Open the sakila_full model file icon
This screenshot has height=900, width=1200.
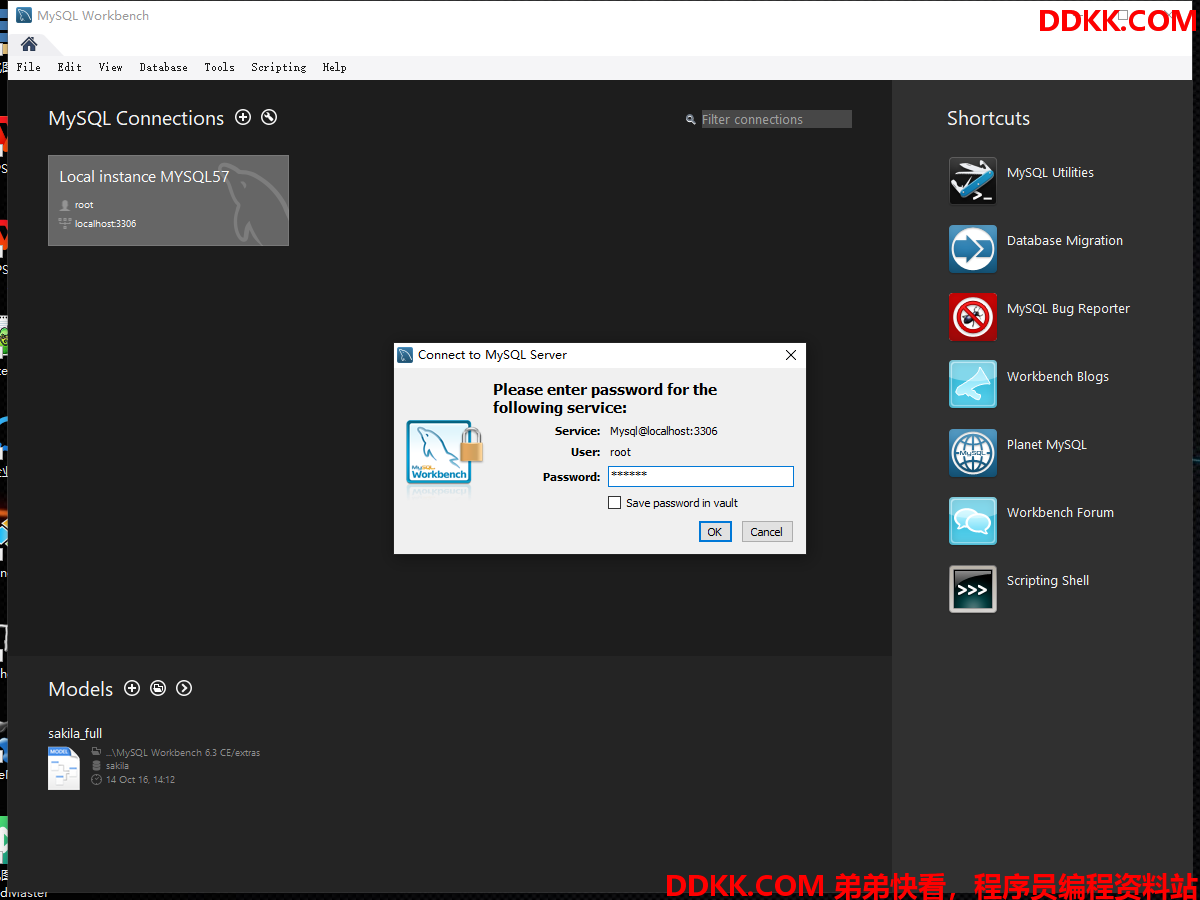(x=64, y=768)
